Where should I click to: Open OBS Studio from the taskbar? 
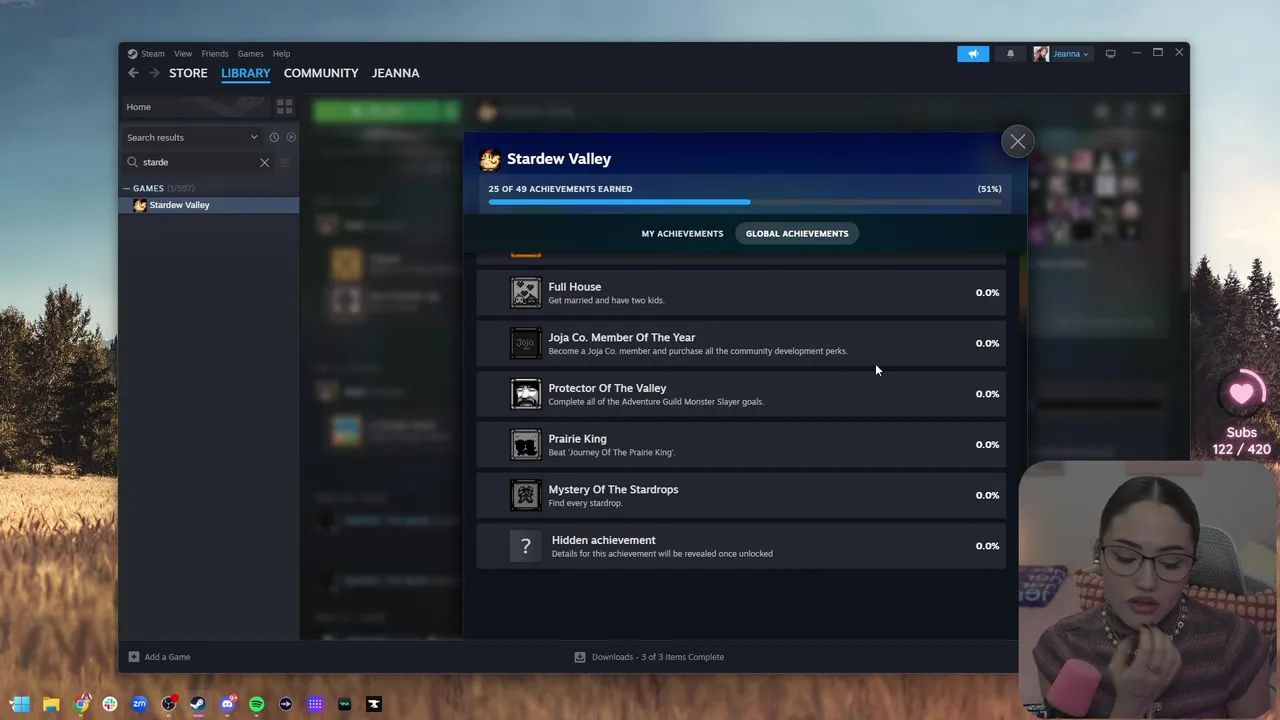coord(169,704)
